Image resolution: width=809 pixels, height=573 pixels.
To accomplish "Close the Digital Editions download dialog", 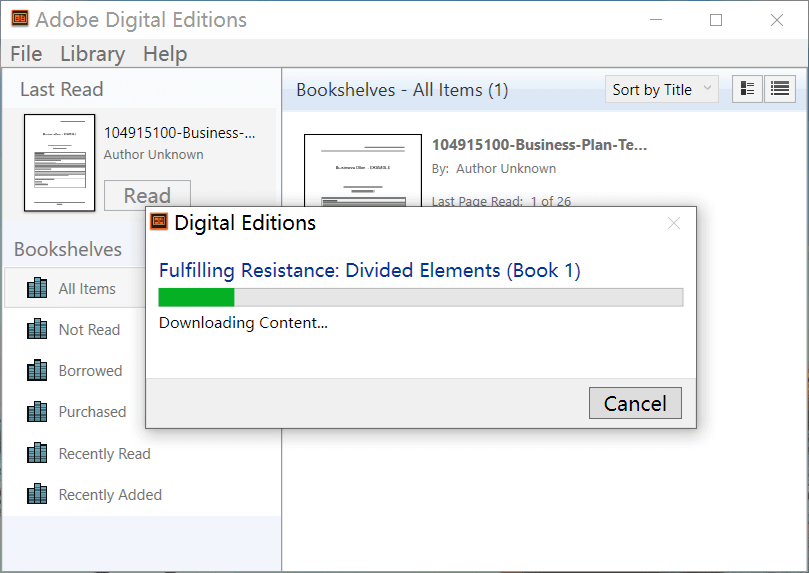I will pos(674,223).
